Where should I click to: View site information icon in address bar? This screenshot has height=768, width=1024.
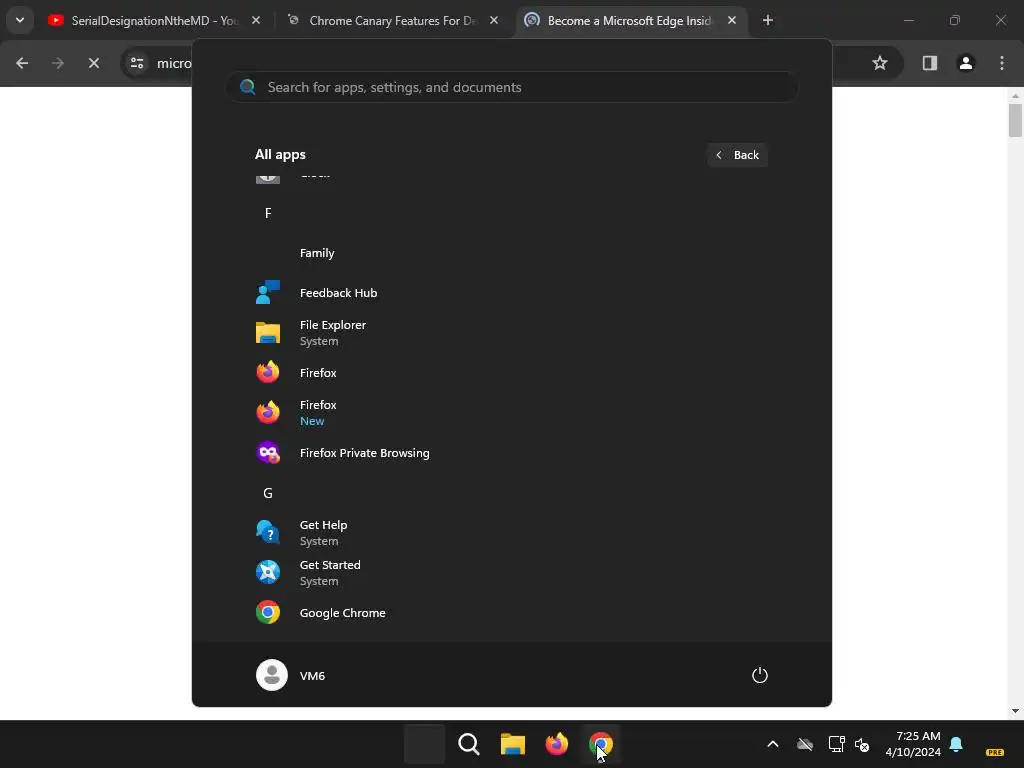(137, 63)
